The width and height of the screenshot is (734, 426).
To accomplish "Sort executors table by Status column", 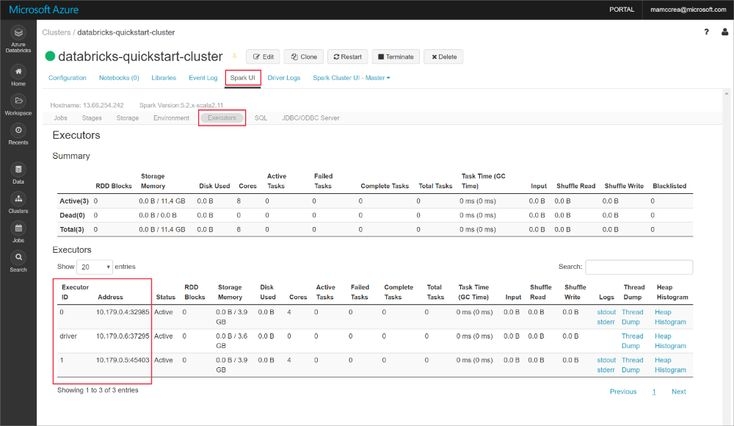I will [165, 297].
